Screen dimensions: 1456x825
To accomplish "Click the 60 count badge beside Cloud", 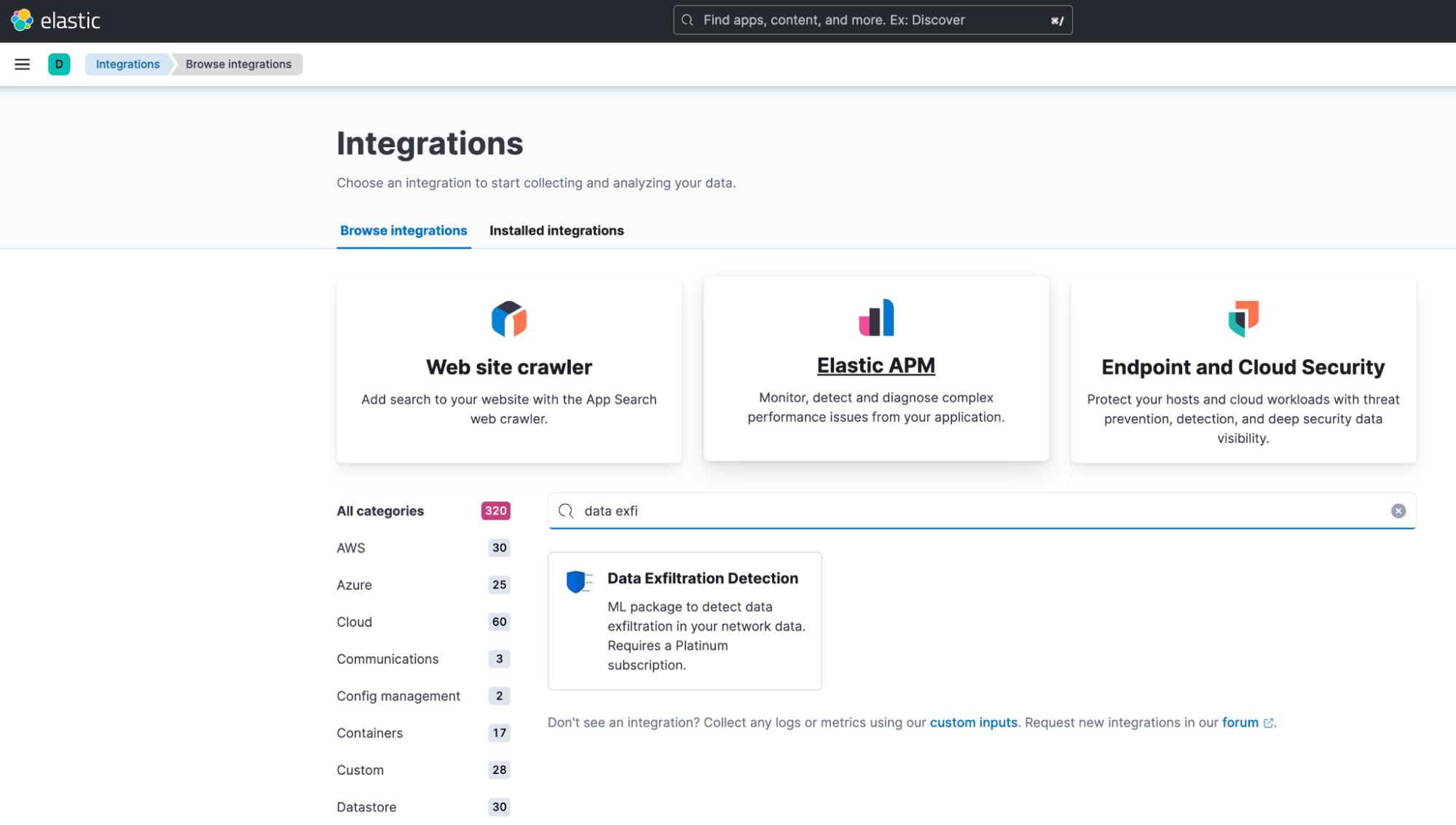I will coord(499,622).
